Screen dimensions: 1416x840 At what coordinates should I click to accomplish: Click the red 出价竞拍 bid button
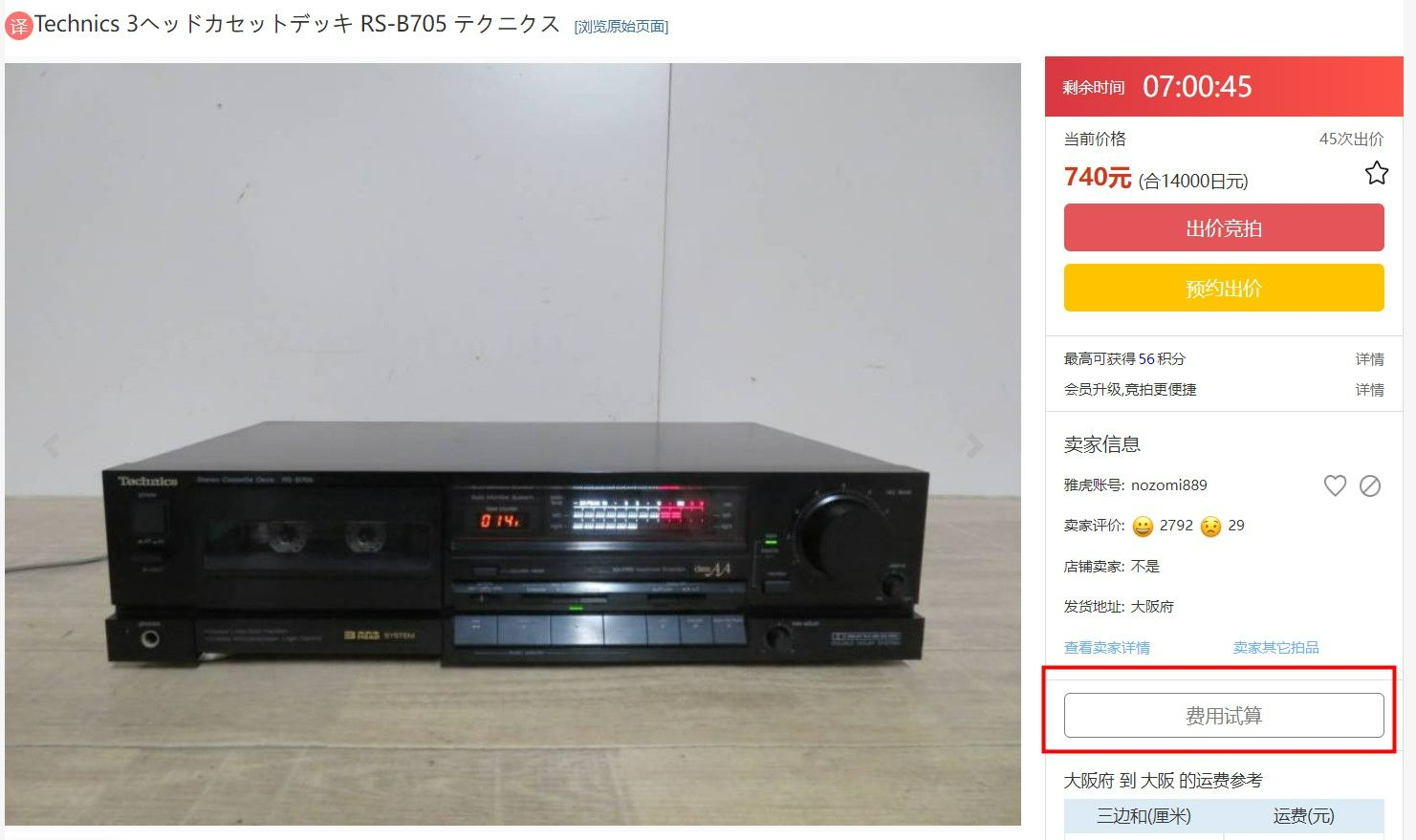pyautogui.click(x=1224, y=227)
